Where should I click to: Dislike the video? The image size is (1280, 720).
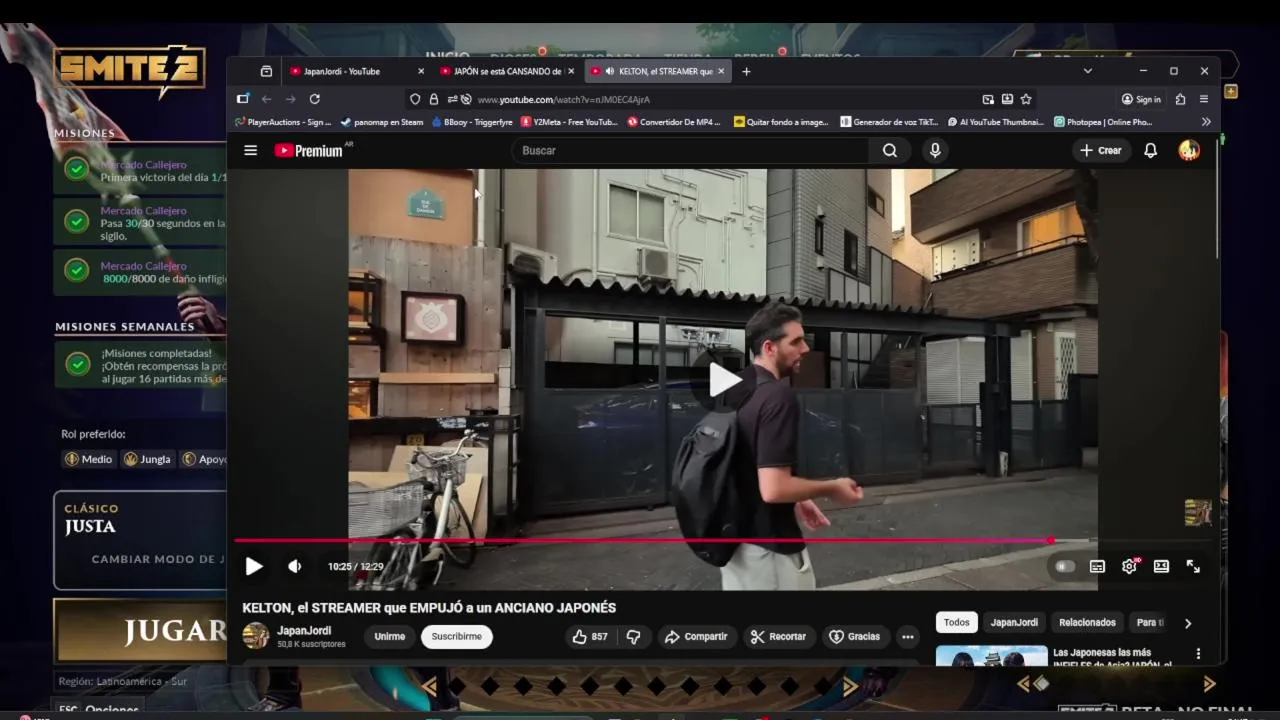633,636
